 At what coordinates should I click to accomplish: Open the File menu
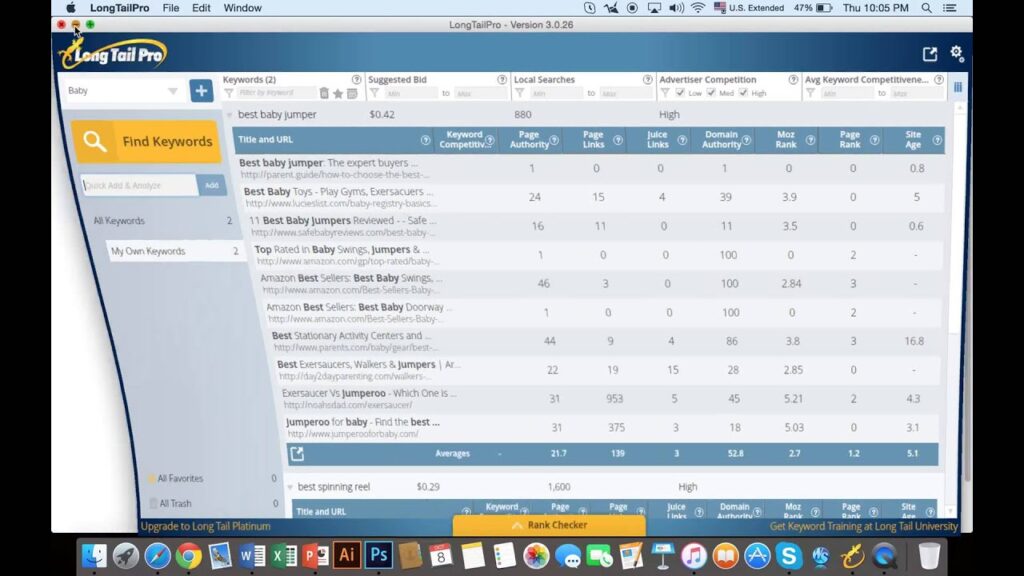tap(170, 8)
